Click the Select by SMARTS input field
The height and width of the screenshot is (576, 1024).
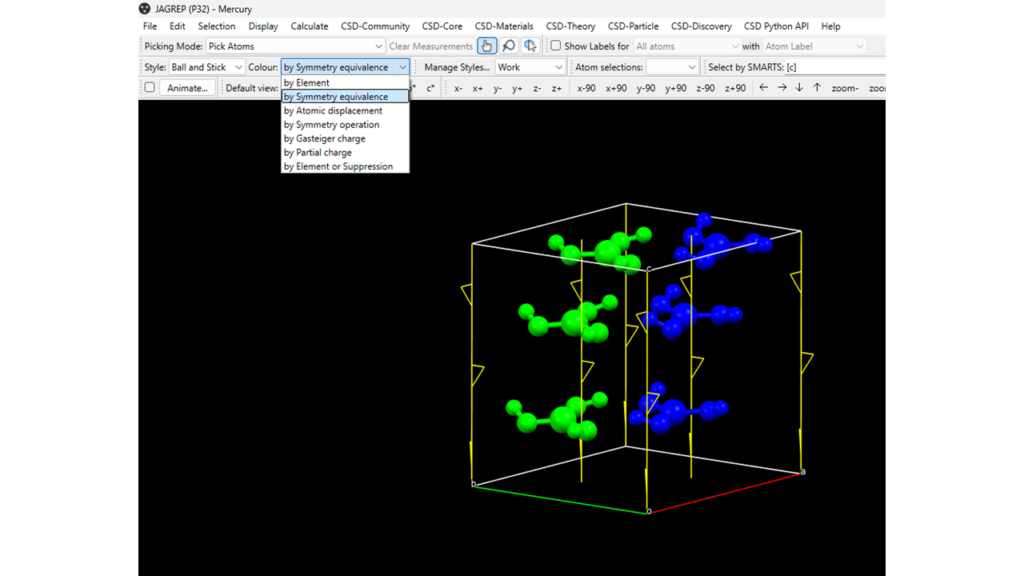tap(835, 67)
